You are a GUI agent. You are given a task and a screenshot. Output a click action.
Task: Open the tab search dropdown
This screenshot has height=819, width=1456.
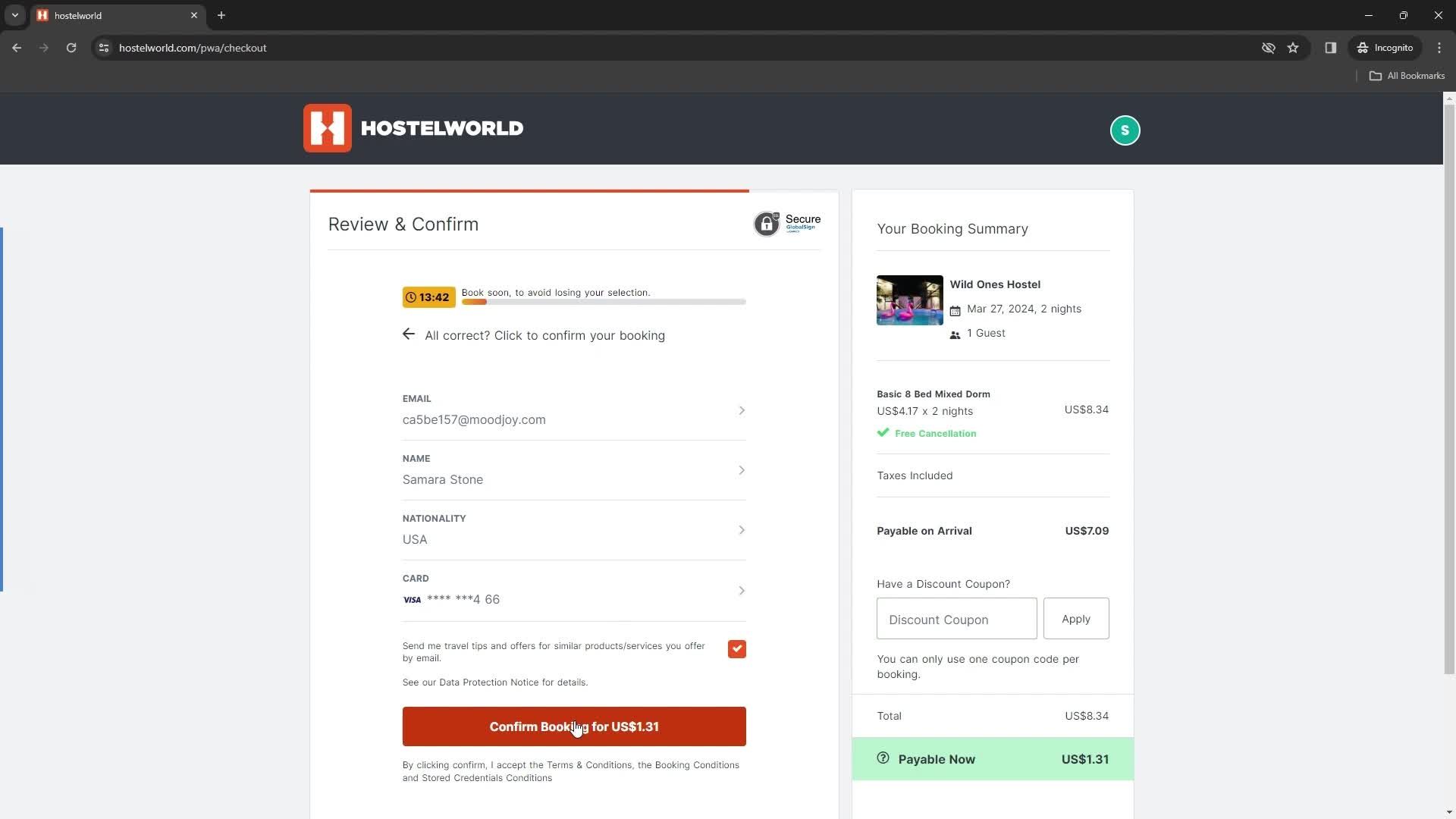tap(14, 15)
